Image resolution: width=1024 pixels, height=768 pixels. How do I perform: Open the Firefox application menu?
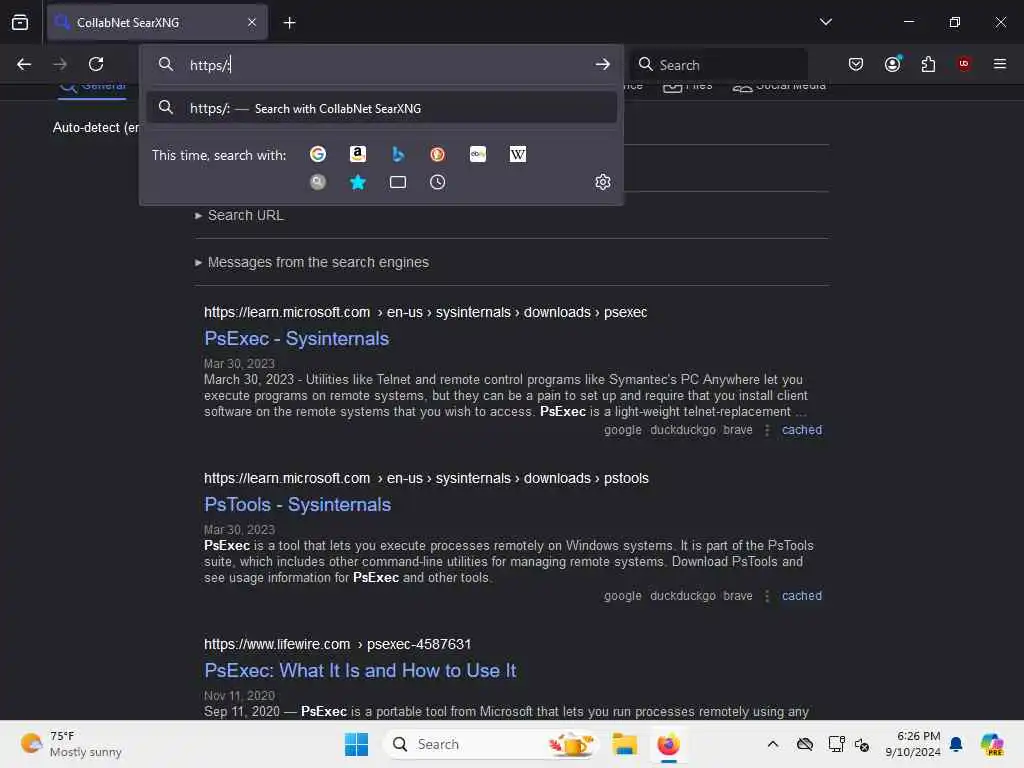coord(1000,64)
